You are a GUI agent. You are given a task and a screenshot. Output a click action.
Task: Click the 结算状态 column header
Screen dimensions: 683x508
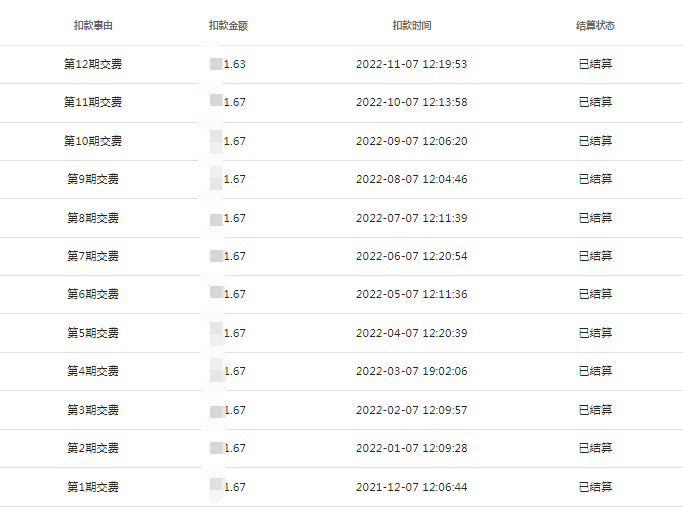tap(595, 26)
